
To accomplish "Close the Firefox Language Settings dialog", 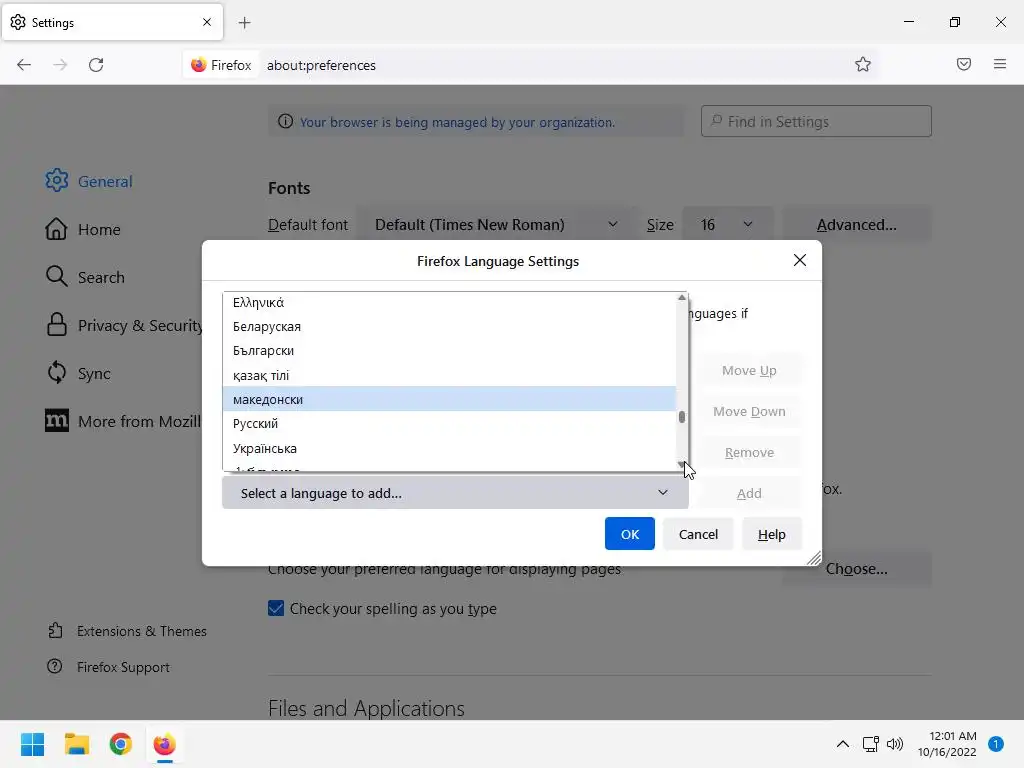I will click(x=799, y=260).
